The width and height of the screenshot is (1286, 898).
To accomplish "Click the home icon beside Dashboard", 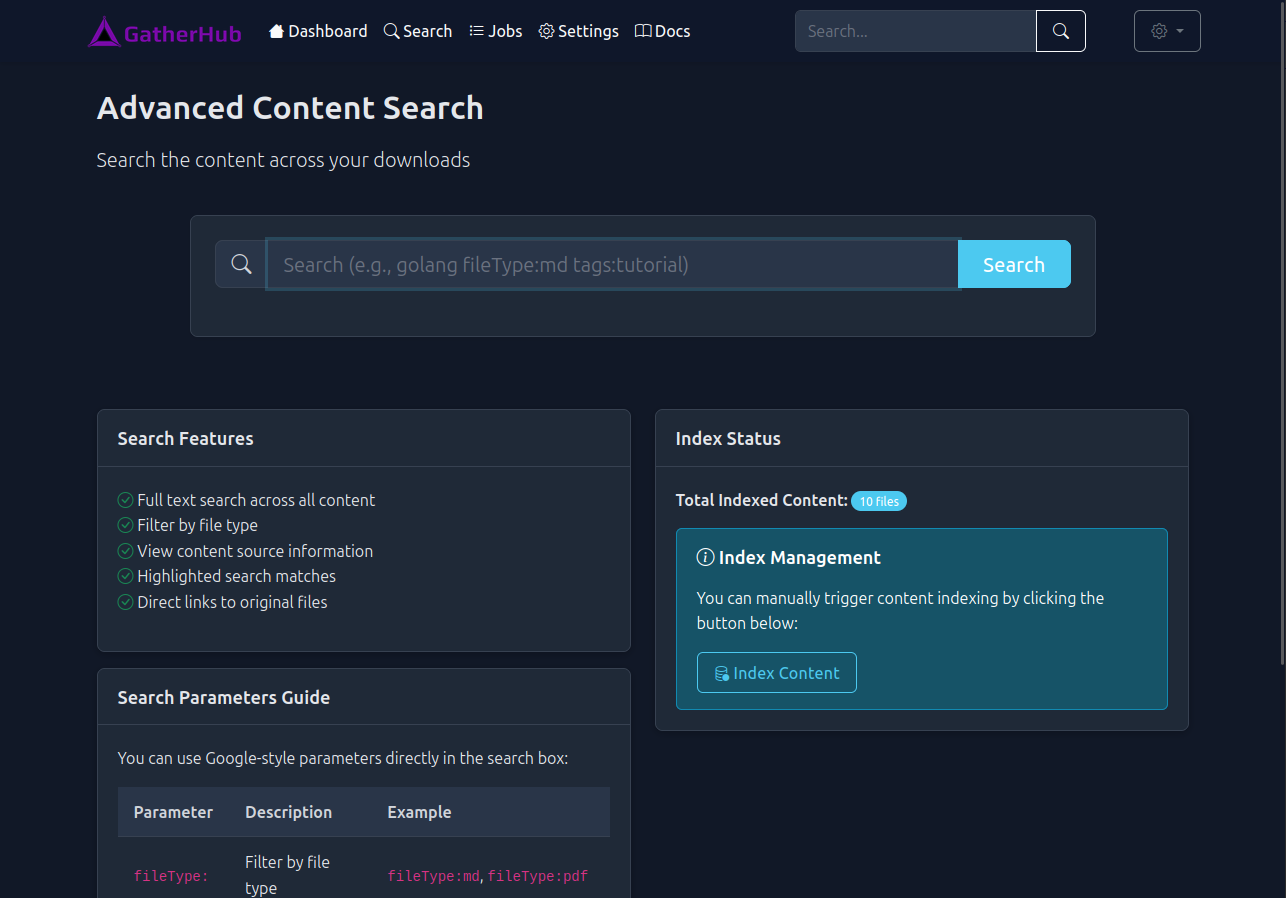I will (277, 30).
